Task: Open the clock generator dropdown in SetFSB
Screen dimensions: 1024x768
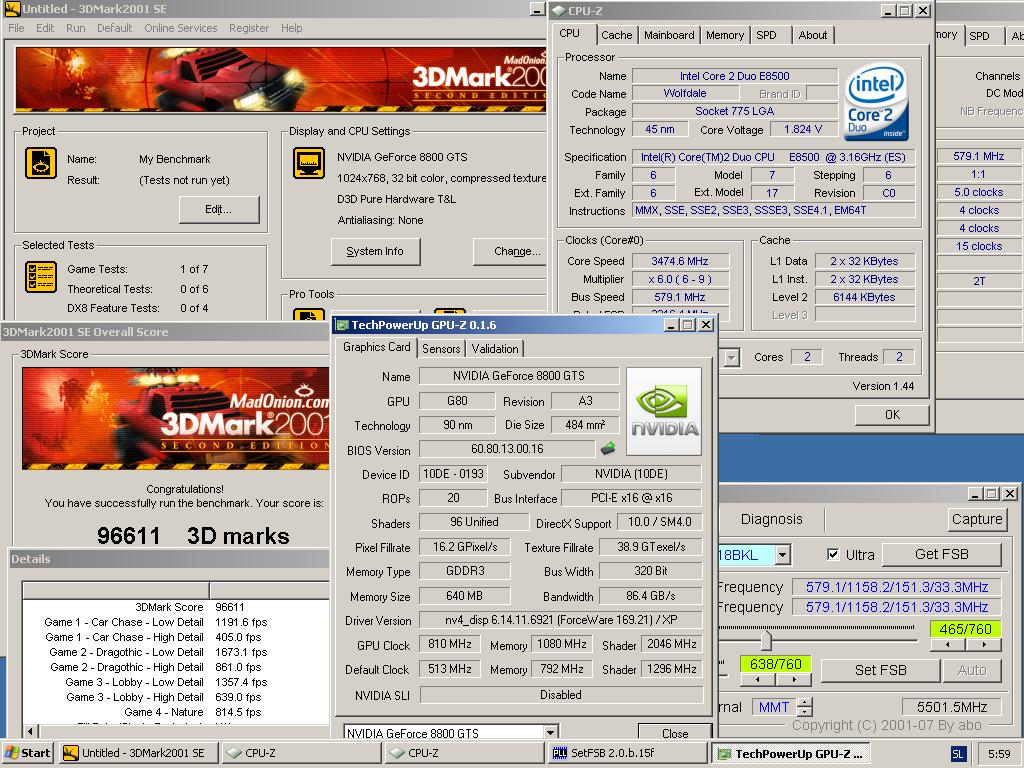Action: click(782, 555)
